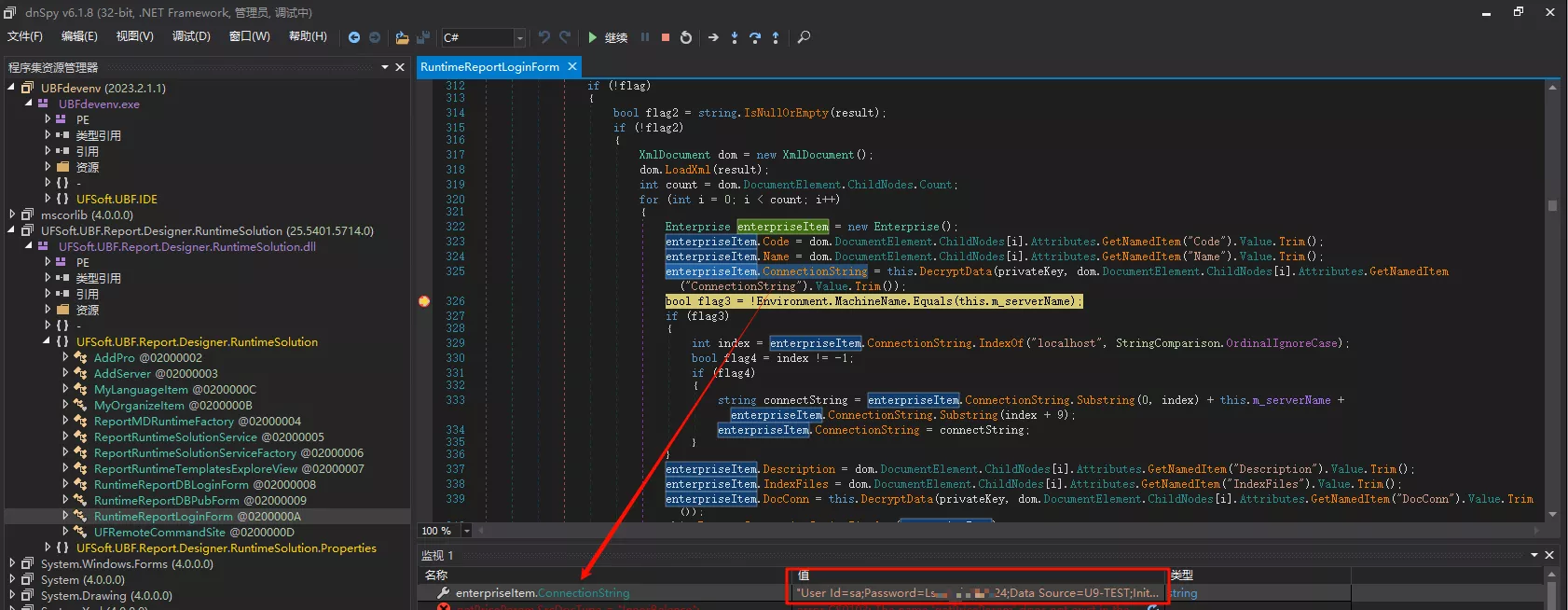Toggle the breakpoint on line 326
The image size is (1568, 610).
coord(424,301)
